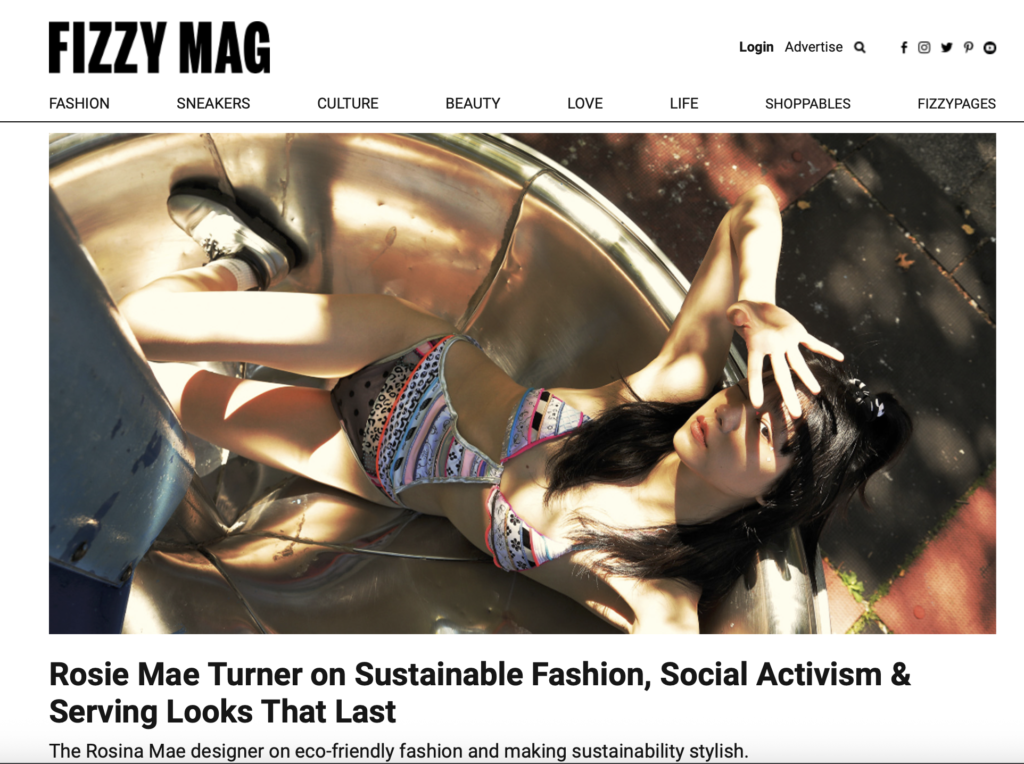Screen dimensions: 1024x764
Task: Open the Fizzypages menu item
Action: point(956,103)
